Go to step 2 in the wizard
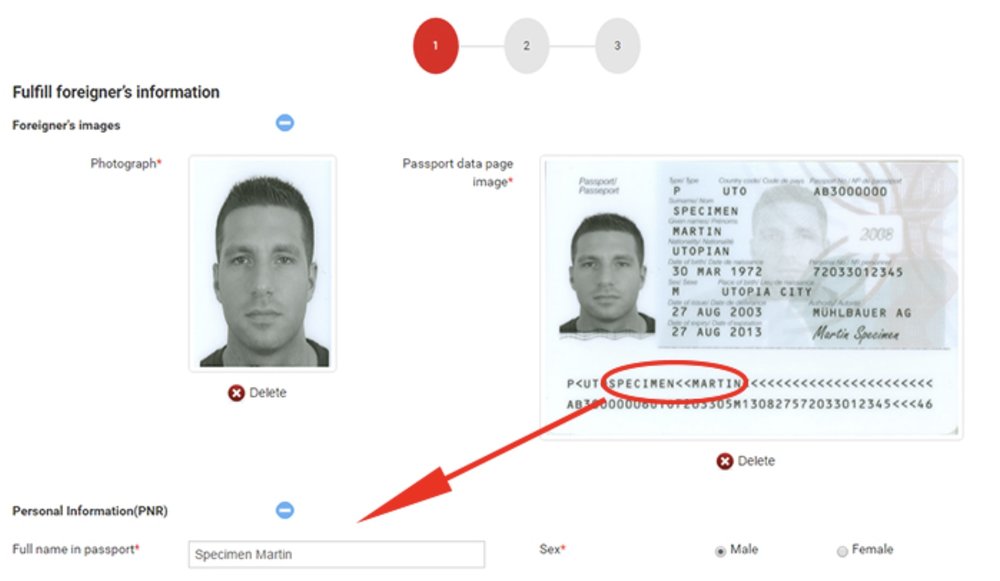Image resolution: width=1000 pixels, height=581 pixels. point(526,46)
